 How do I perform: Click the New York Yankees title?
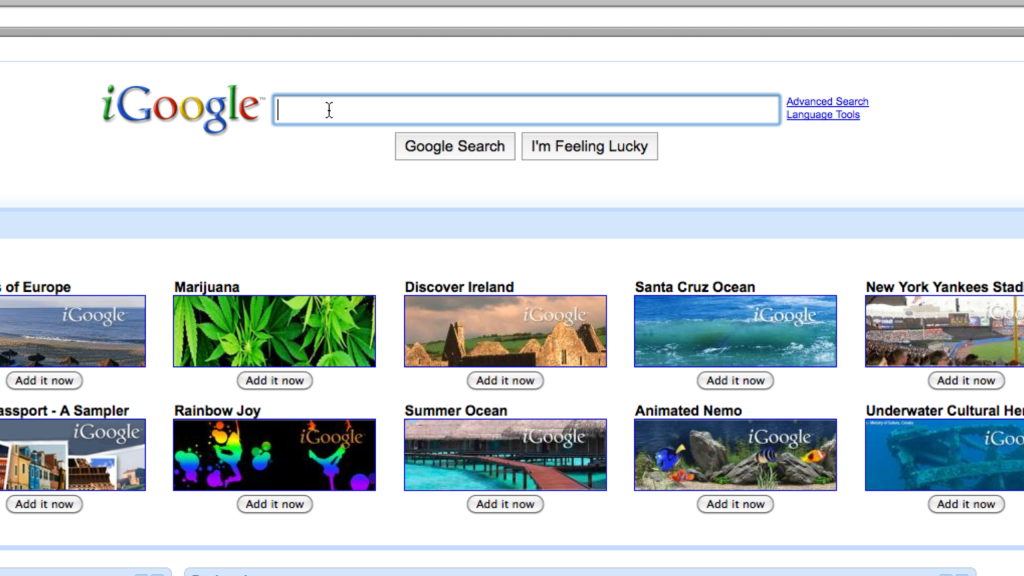point(944,287)
